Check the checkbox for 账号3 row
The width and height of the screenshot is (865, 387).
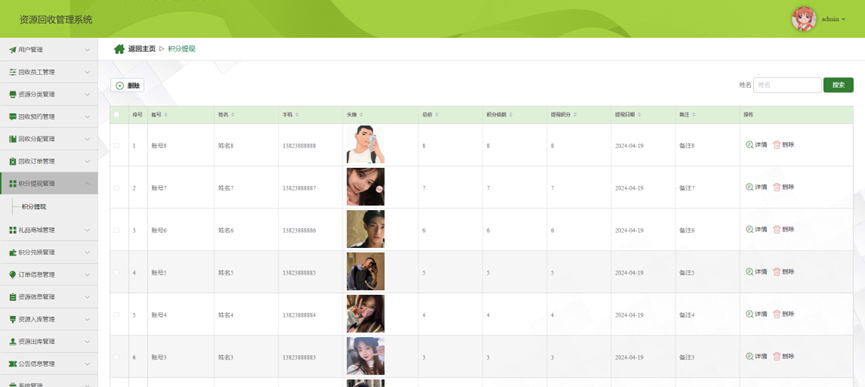116,357
